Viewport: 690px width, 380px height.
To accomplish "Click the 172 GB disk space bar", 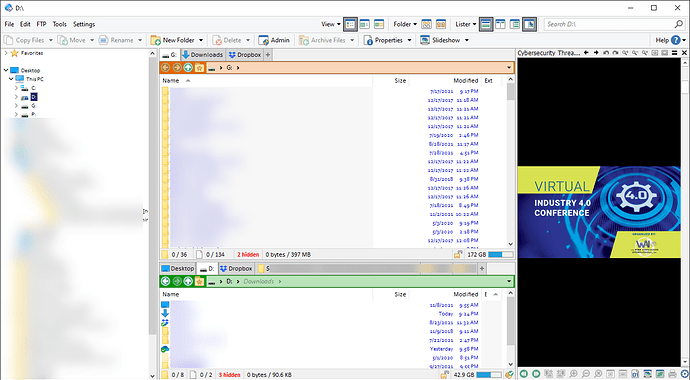I will coord(501,255).
